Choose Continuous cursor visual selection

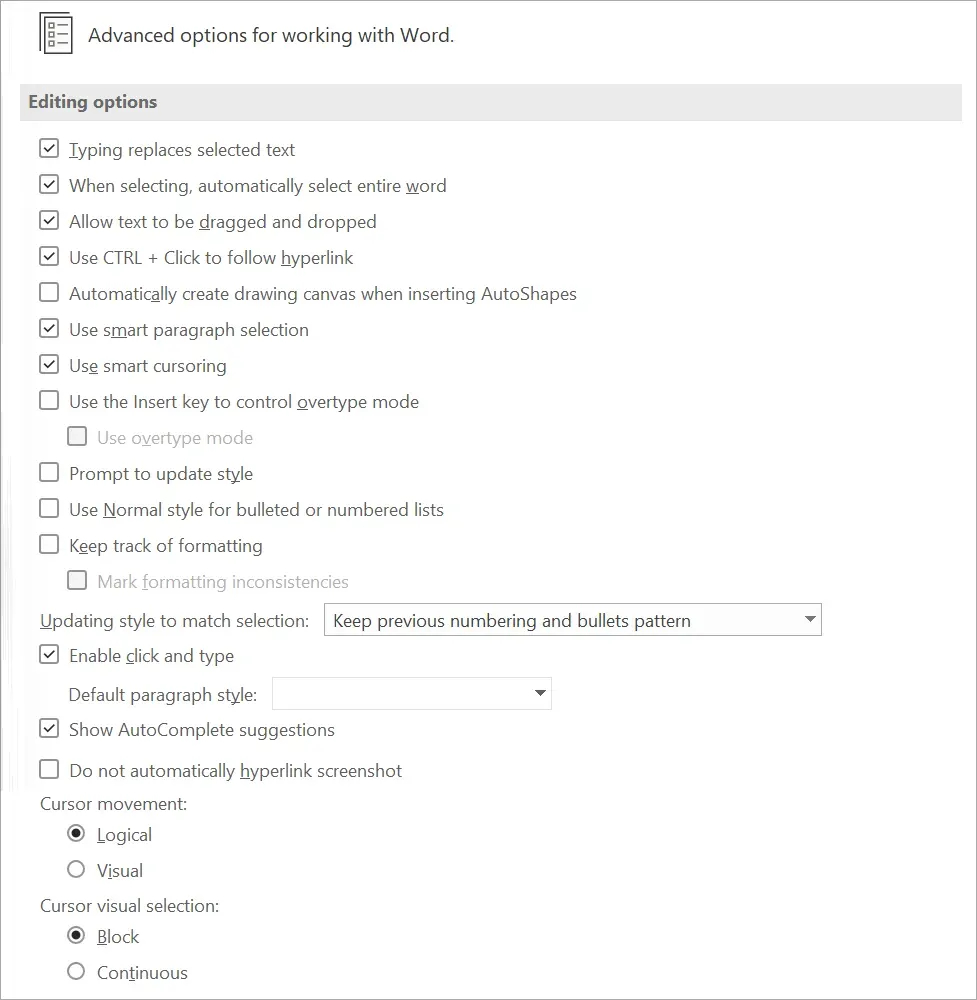[x=76, y=972]
